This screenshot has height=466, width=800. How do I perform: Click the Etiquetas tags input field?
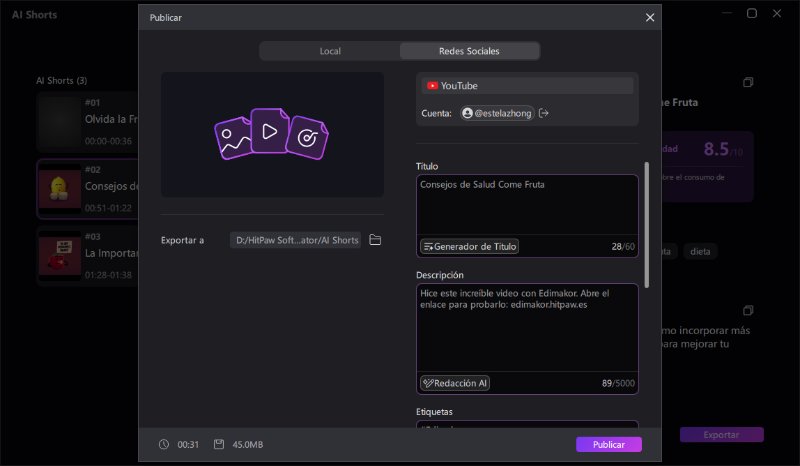[527, 424]
